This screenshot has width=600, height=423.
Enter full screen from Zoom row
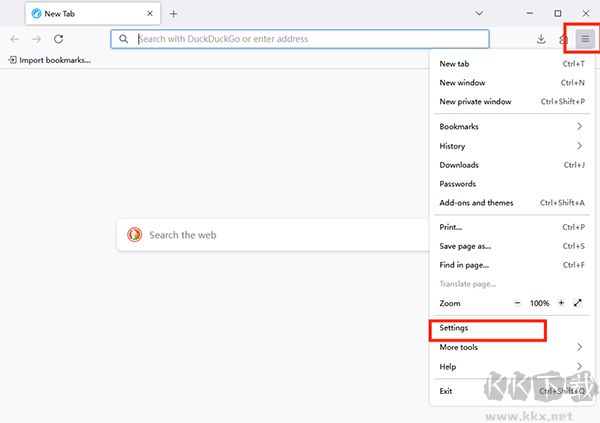pos(579,303)
